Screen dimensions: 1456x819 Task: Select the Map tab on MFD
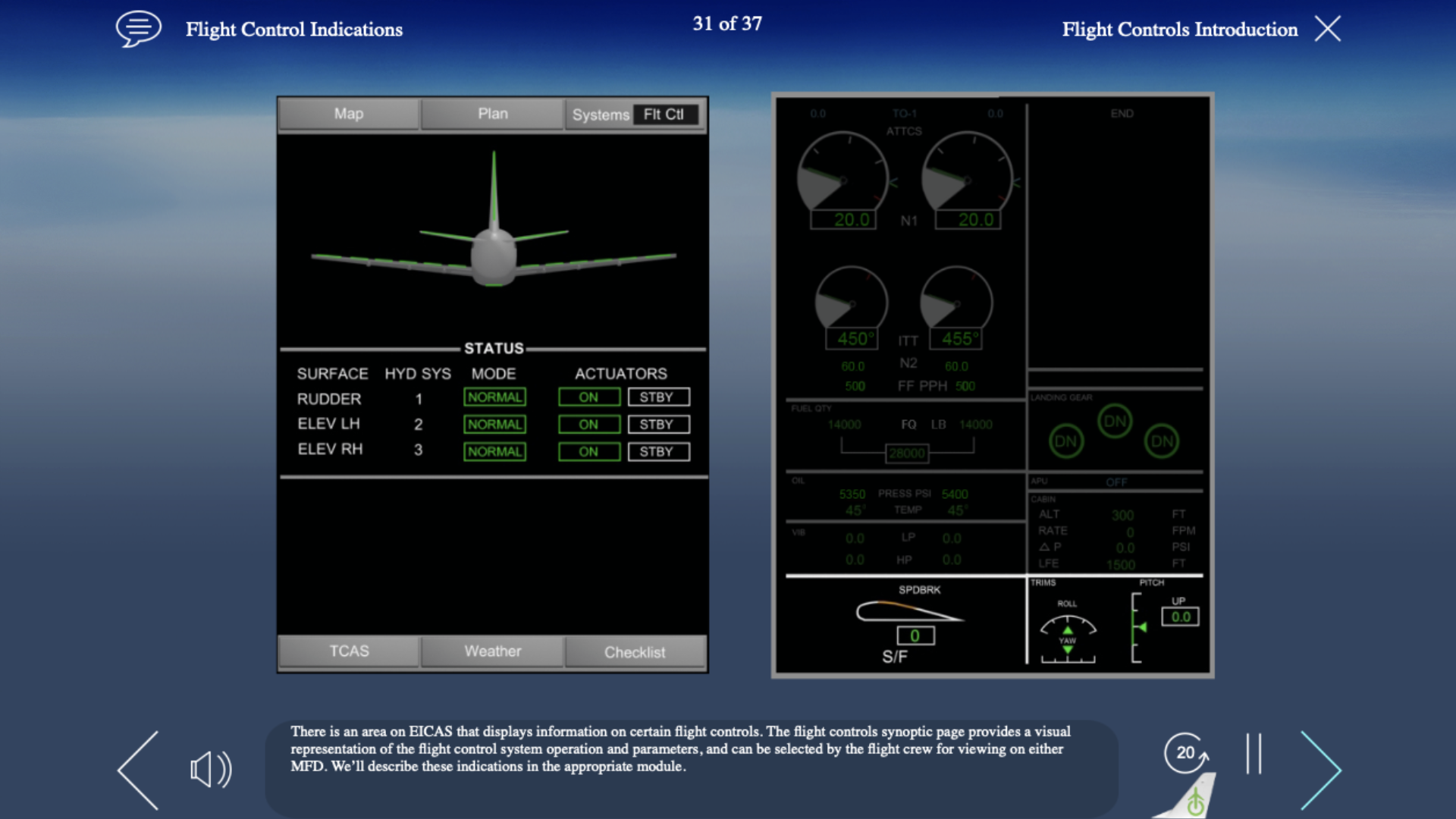(x=349, y=114)
